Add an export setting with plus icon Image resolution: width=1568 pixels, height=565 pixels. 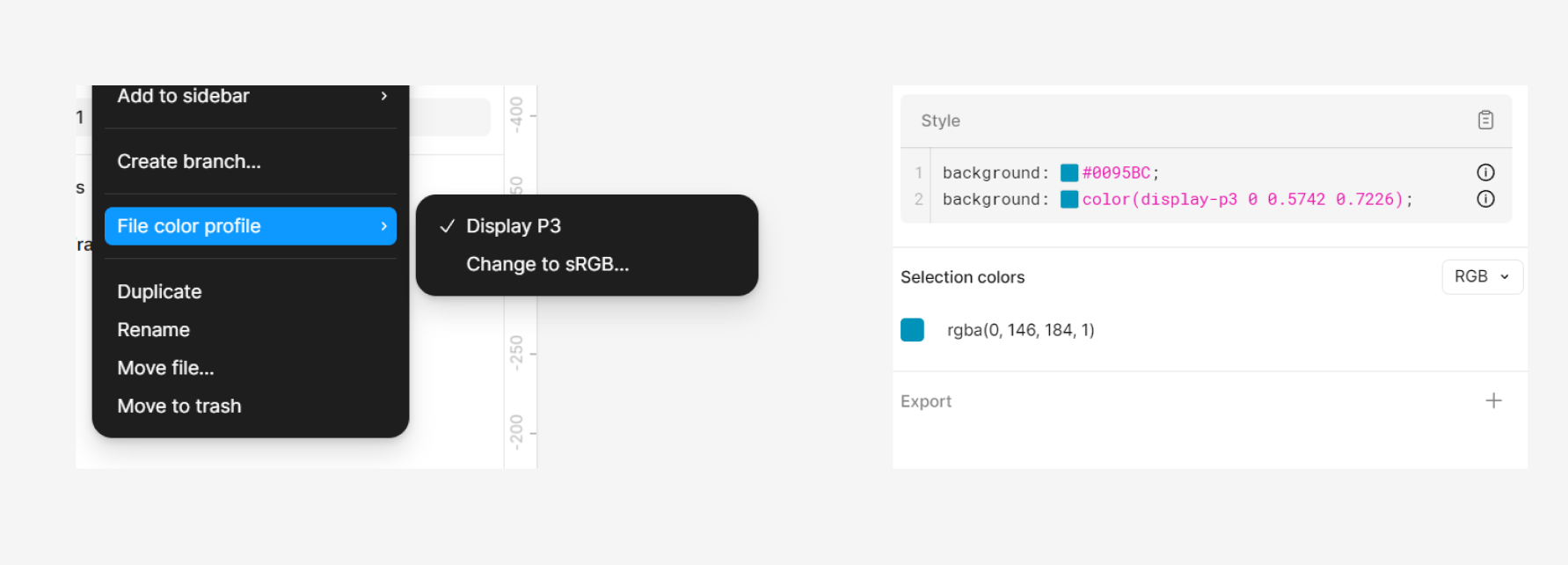(x=1493, y=401)
